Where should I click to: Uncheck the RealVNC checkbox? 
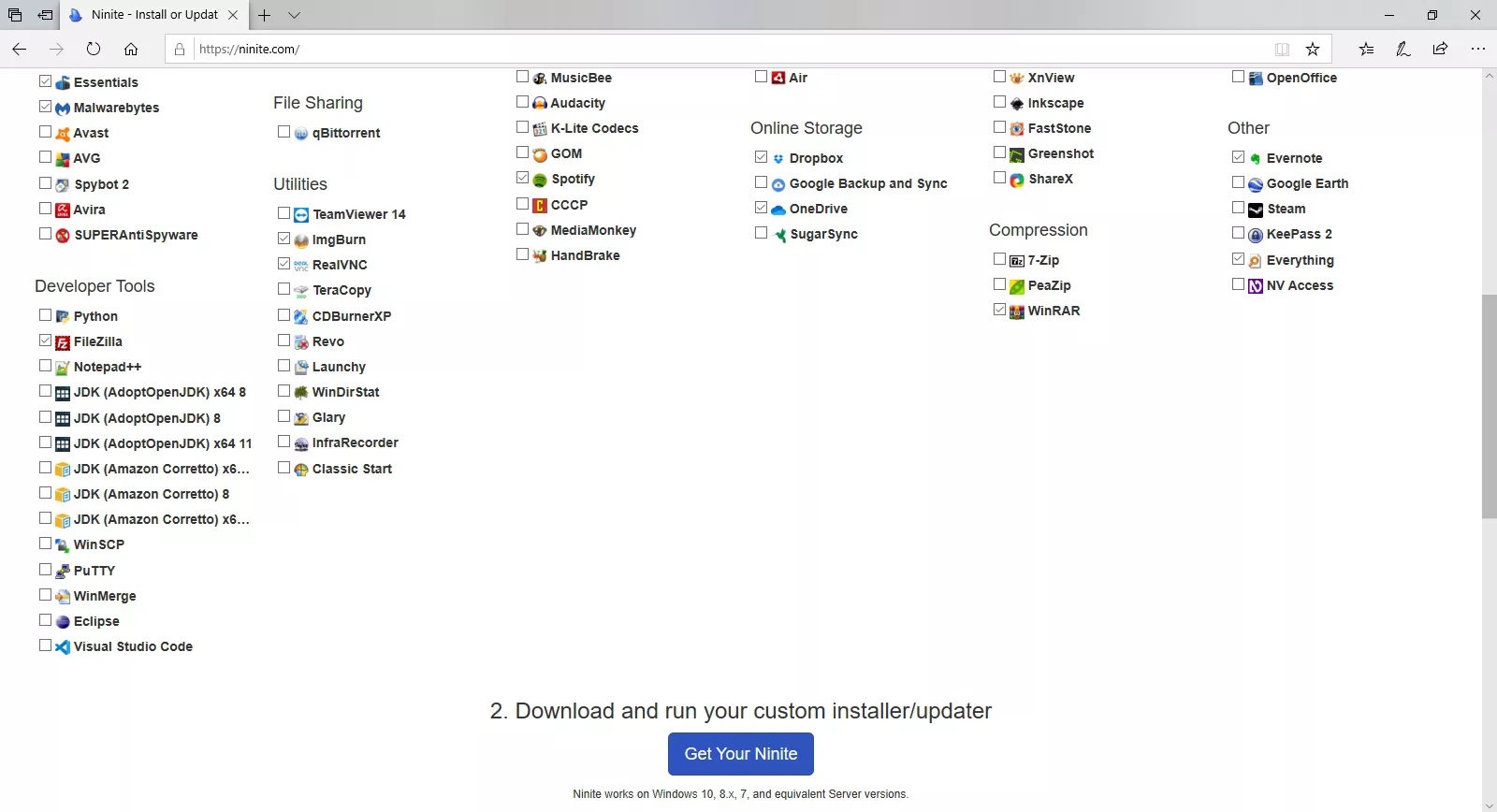click(x=283, y=264)
